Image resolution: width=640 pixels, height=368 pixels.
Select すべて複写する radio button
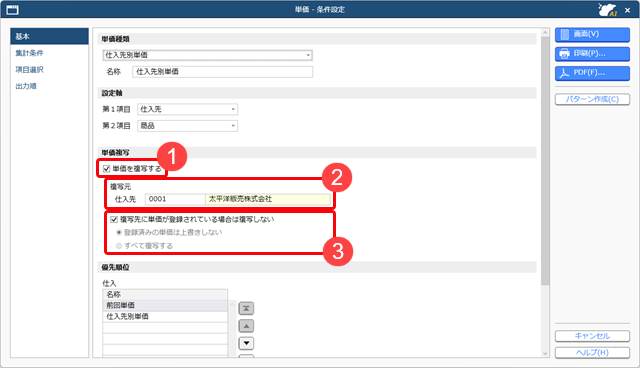119,246
